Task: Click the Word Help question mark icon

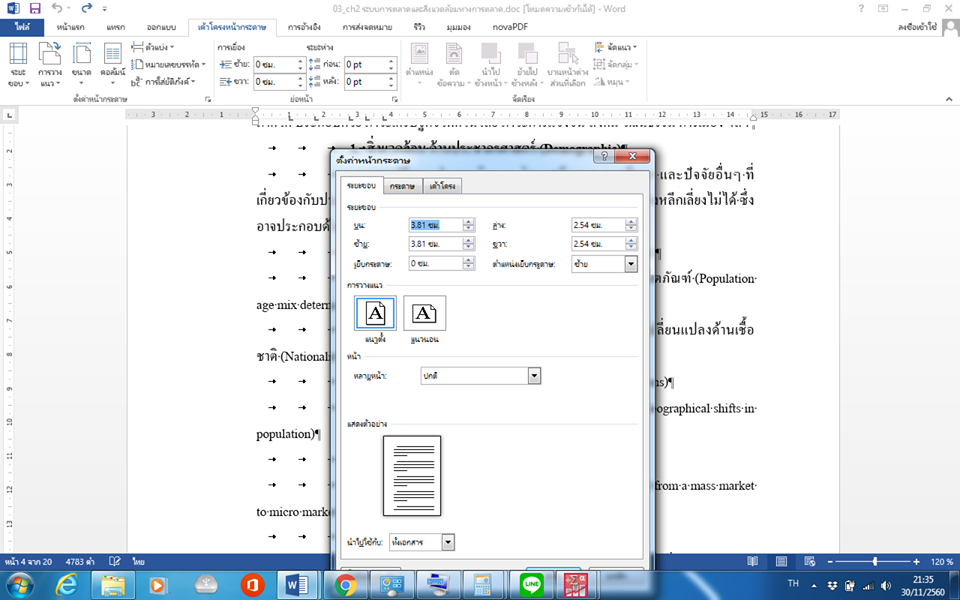Action: (861, 9)
